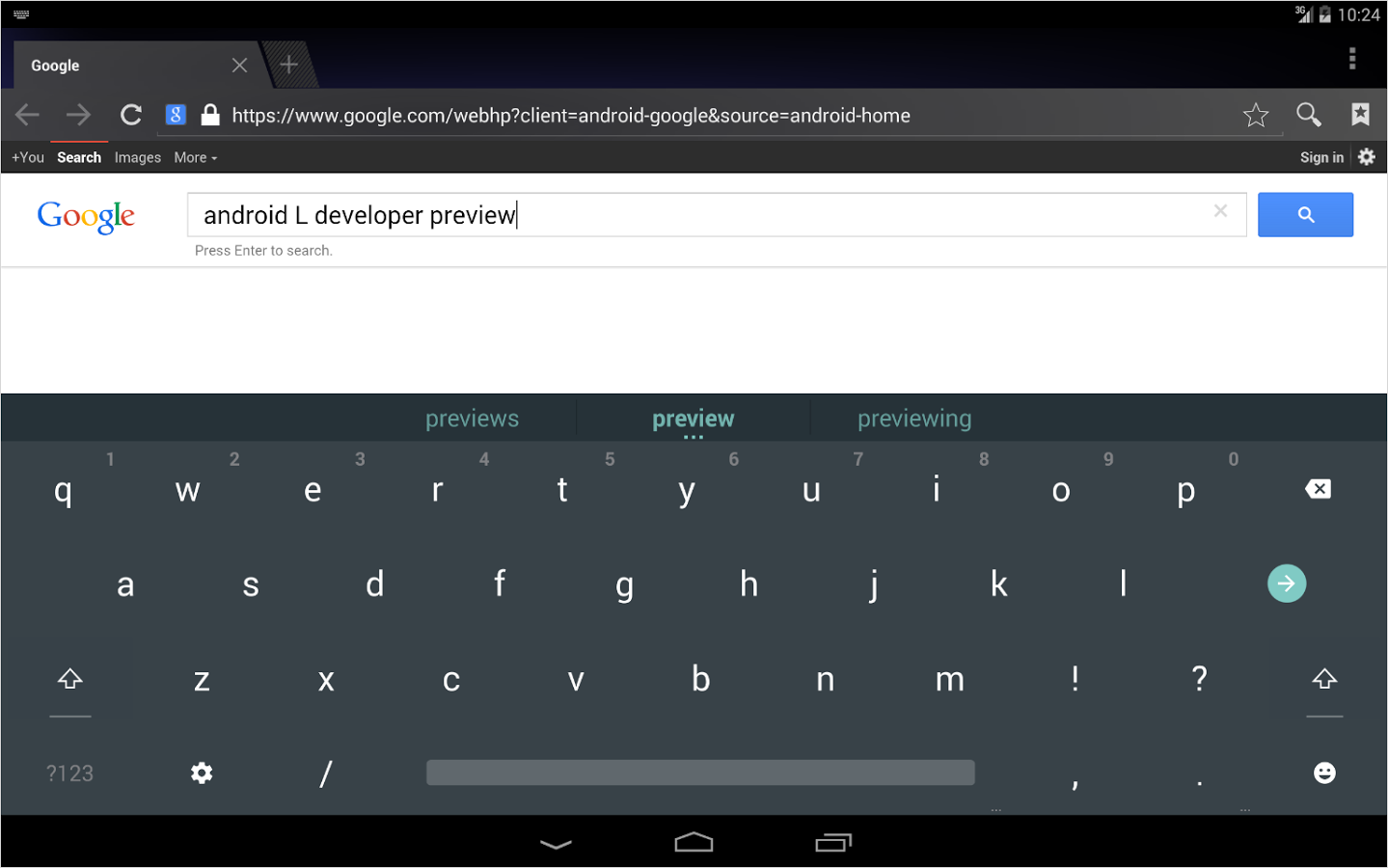Click the back navigation arrow
This screenshot has width=1388, height=868.
(x=27, y=114)
